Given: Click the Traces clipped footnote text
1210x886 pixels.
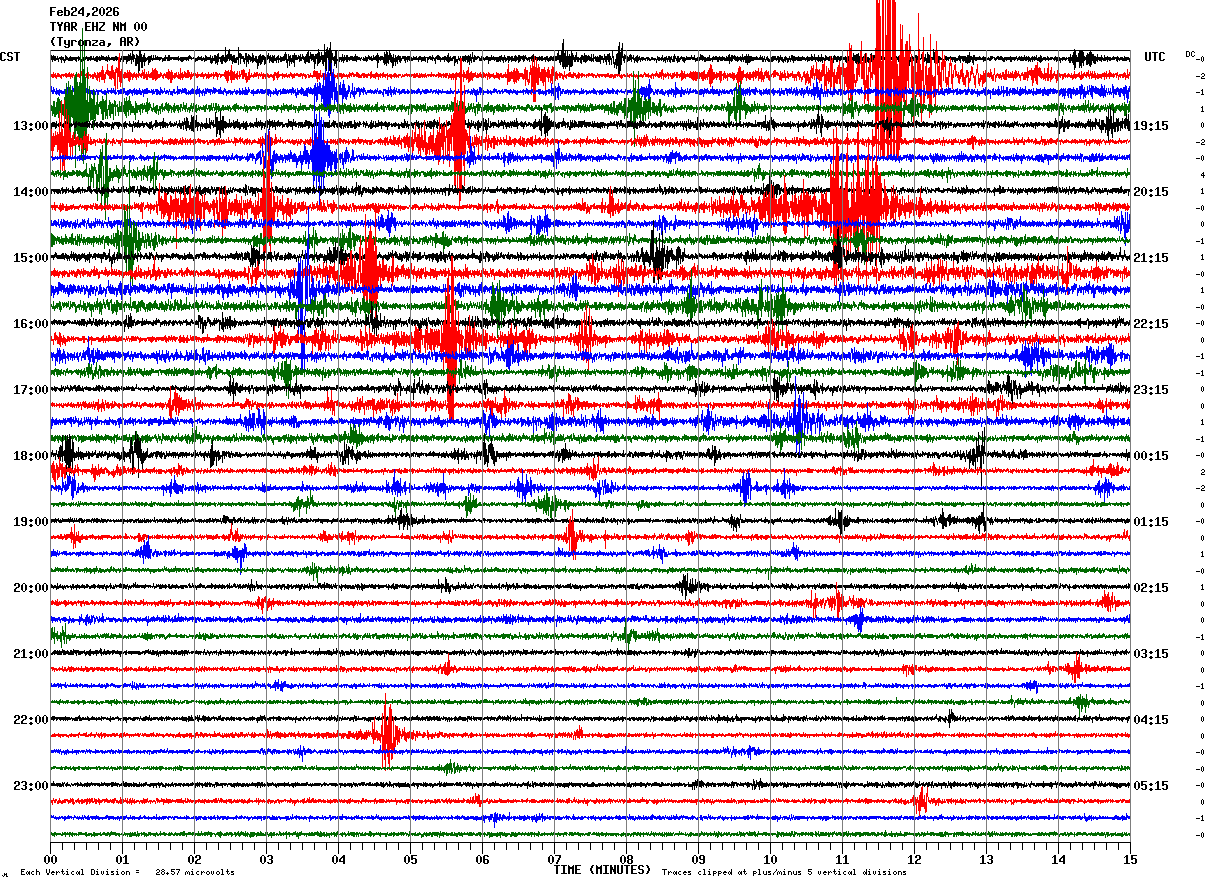Looking at the screenshot, I should [784, 872].
